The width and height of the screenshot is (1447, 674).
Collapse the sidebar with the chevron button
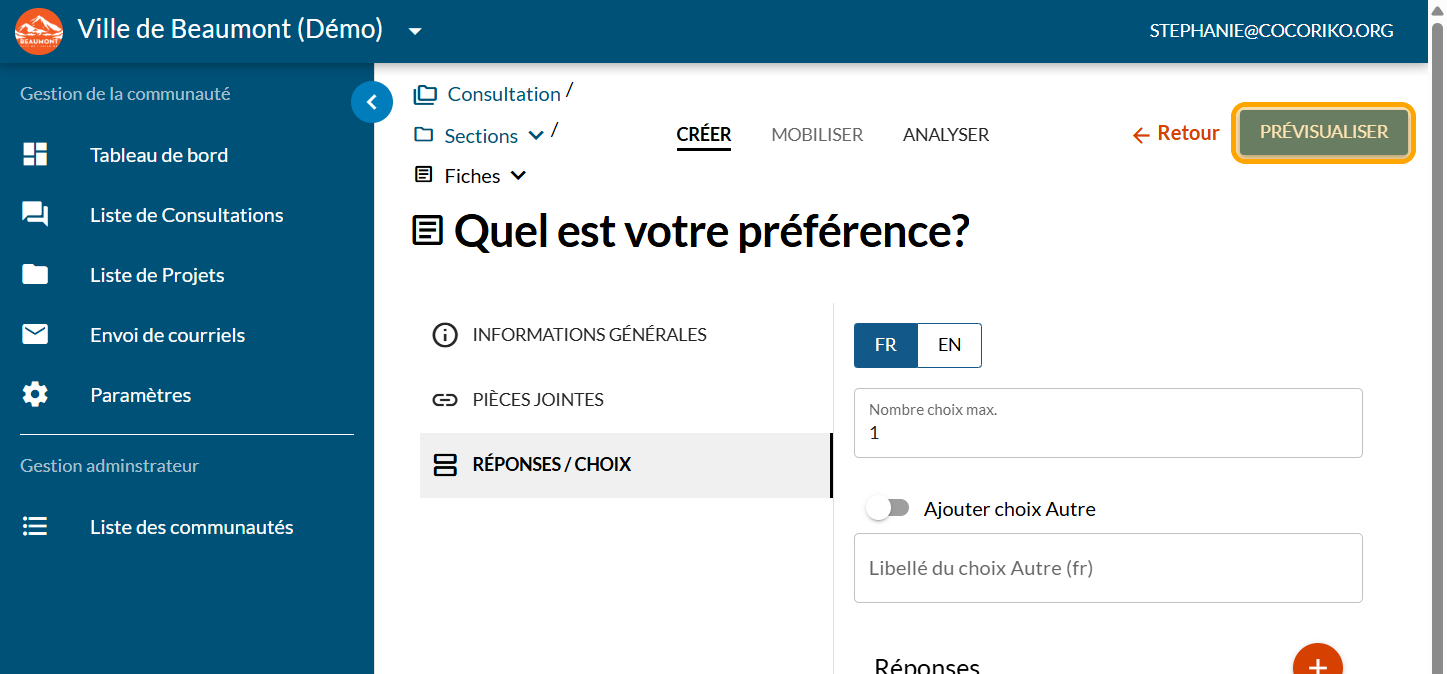(x=372, y=101)
